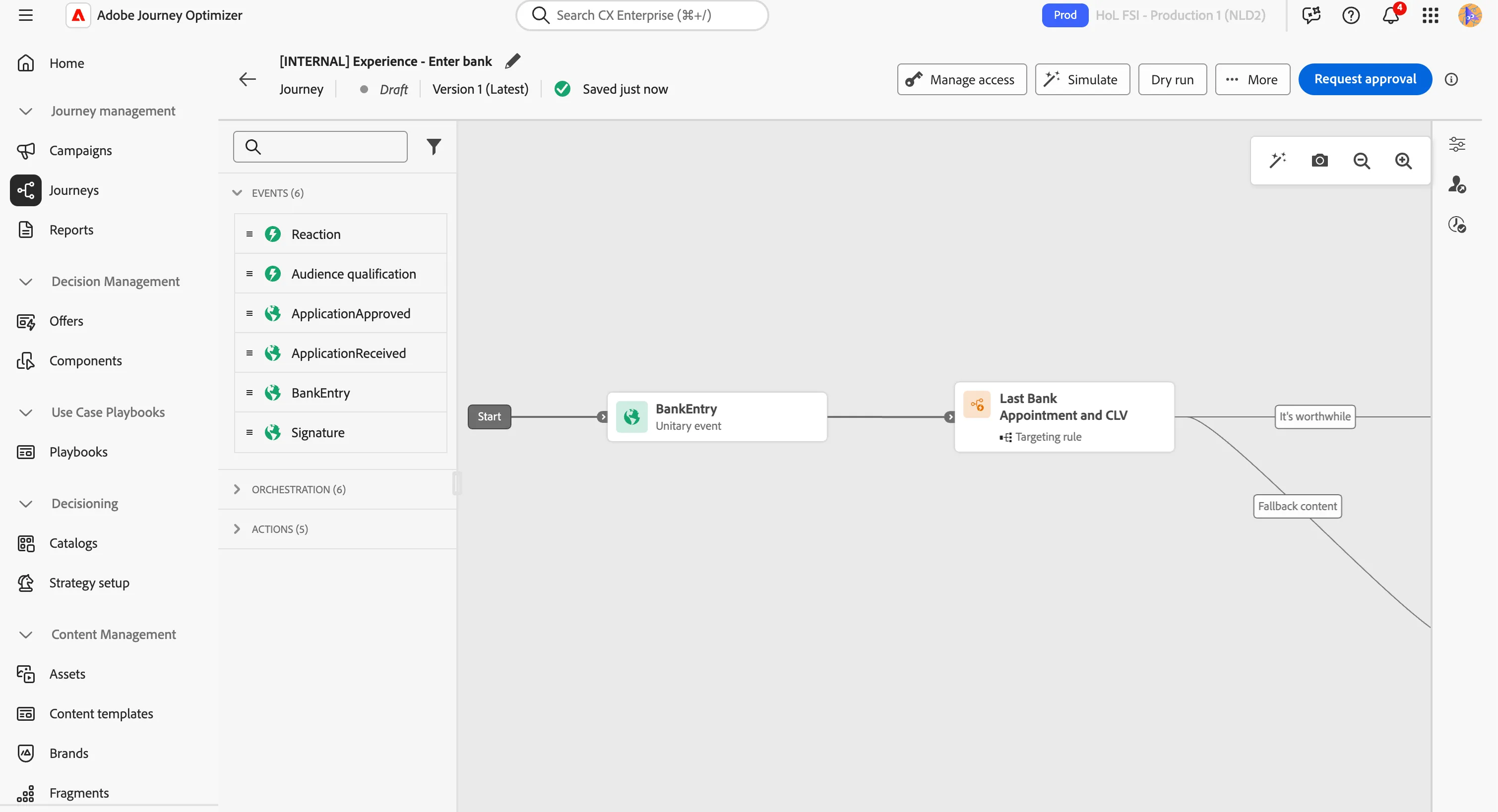The height and width of the screenshot is (812, 1498).
Task: Click the Fallback content path label
Action: [1298, 506]
